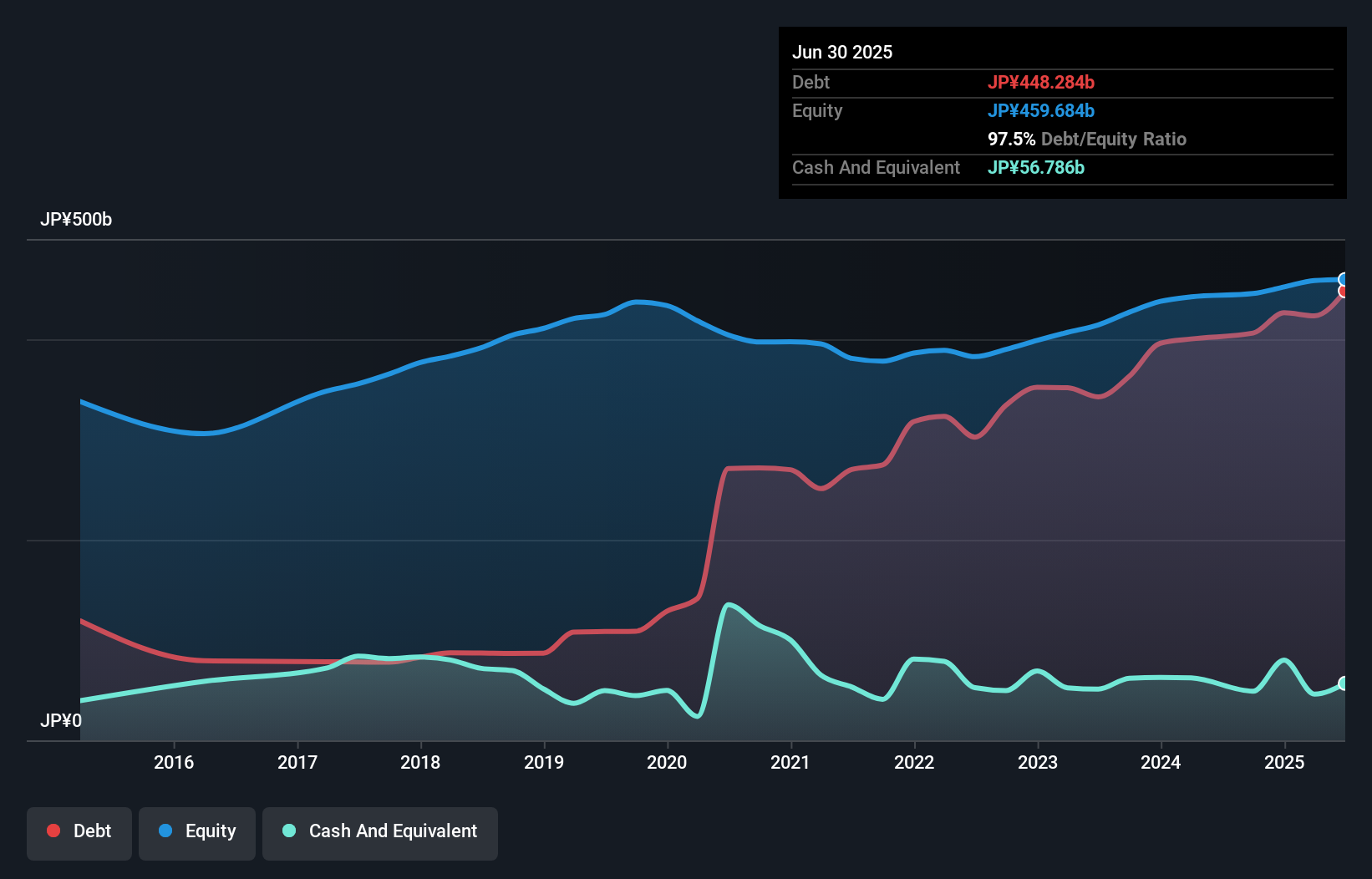Toggle the Debt legend item
1372x879 pixels.
[x=79, y=831]
